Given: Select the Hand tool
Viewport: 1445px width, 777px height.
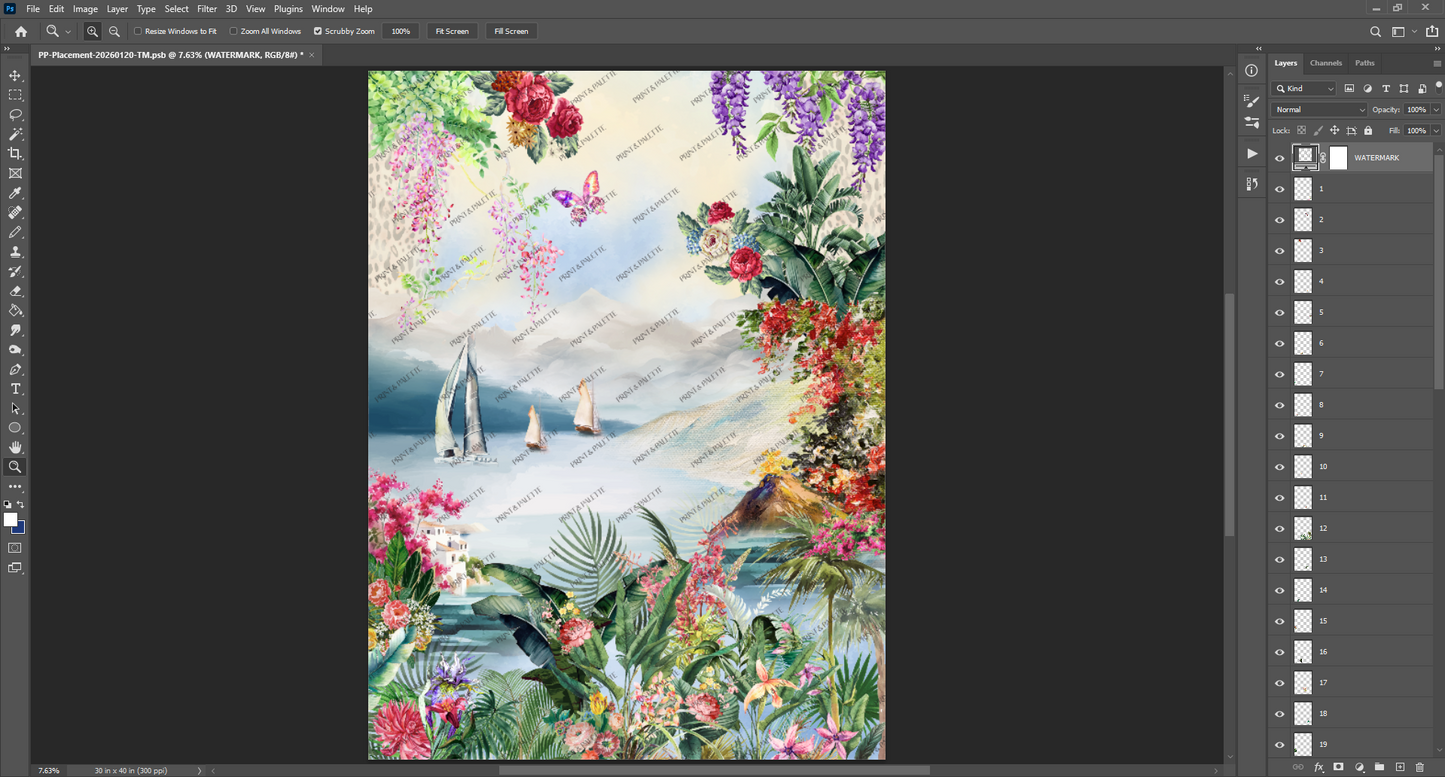Looking at the screenshot, I should click(x=15, y=447).
